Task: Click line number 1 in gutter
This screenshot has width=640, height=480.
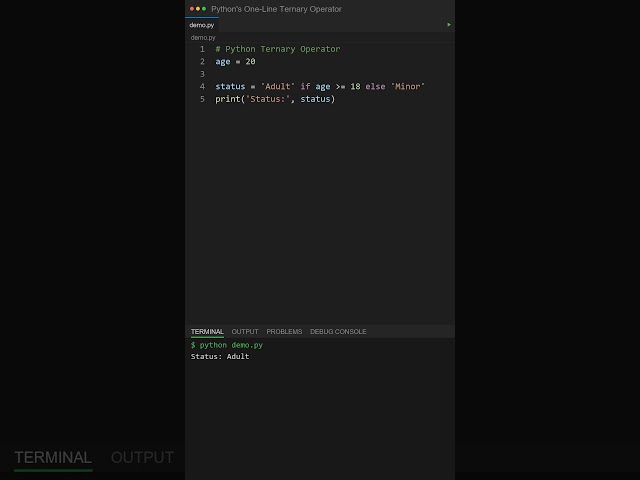Action: 202,49
